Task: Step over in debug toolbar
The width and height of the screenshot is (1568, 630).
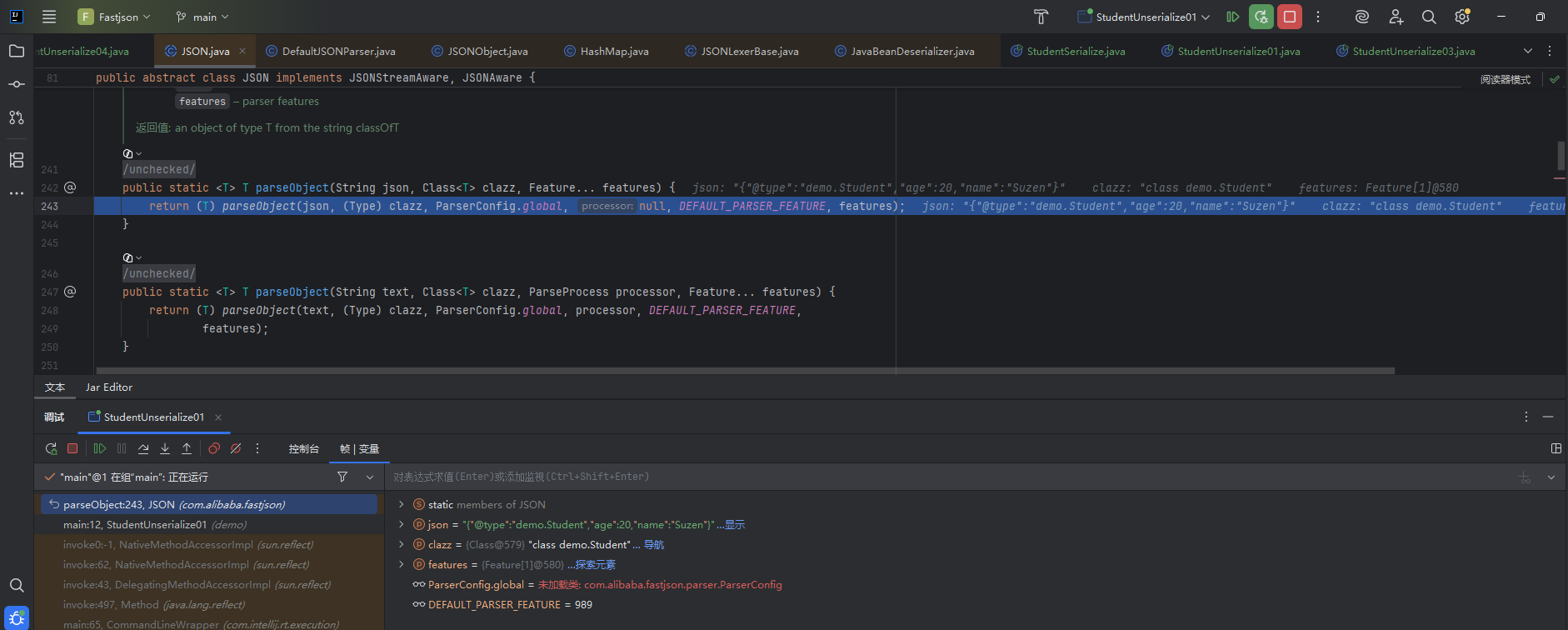Action: (x=143, y=448)
